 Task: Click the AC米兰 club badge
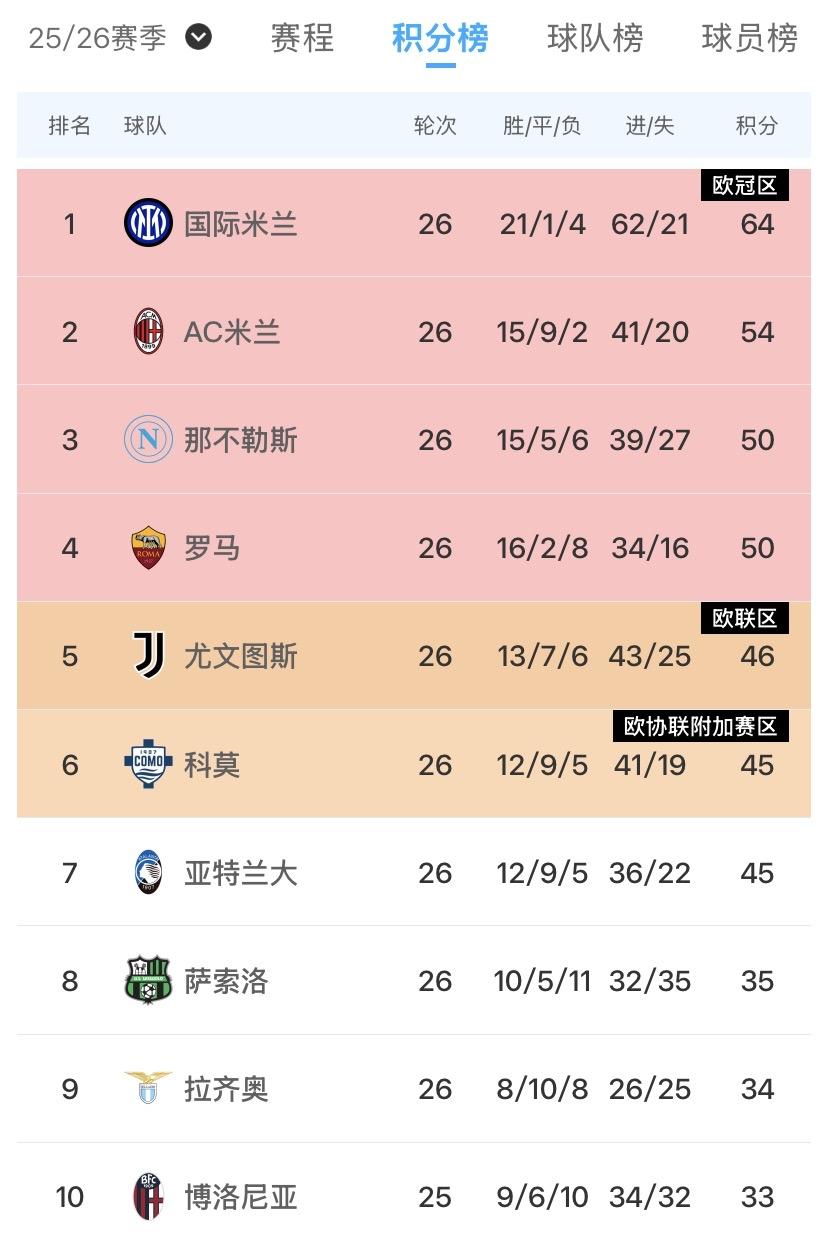[x=148, y=331]
